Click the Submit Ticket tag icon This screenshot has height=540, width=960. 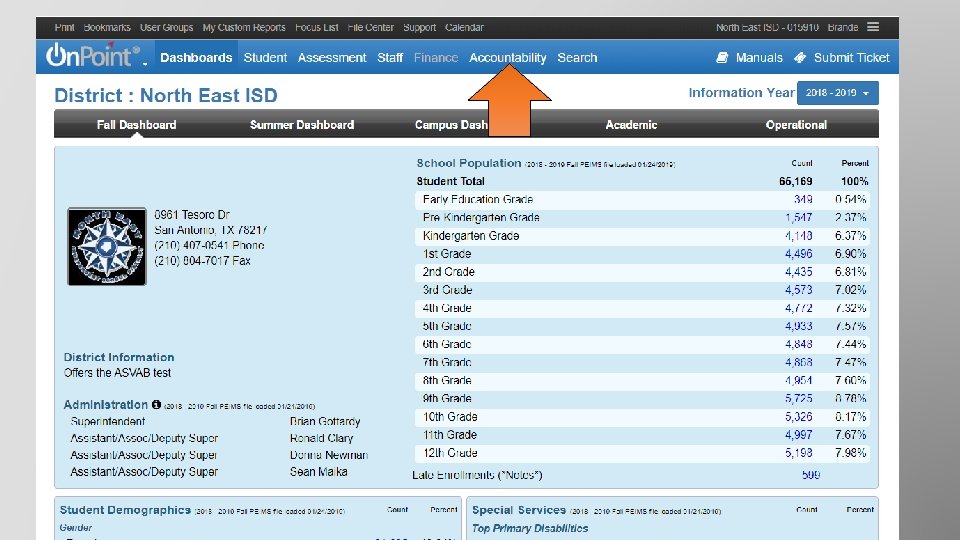click(x=800, y=58)
